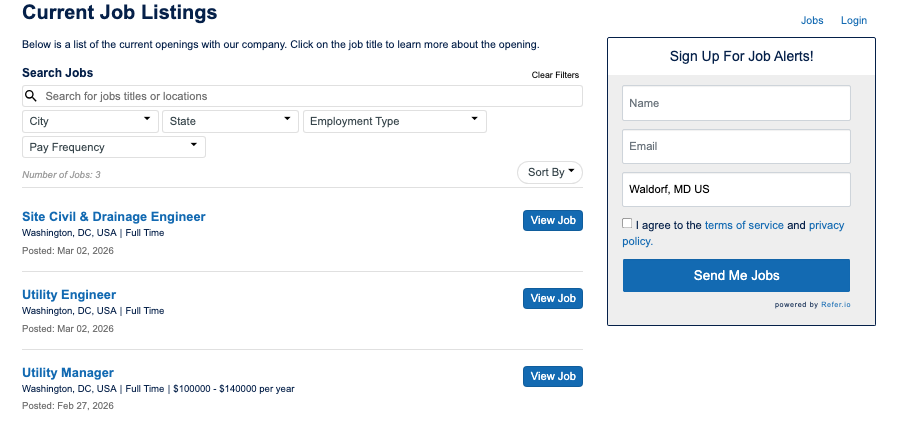The image size is (909, 425).
Task: Open the Utility Manager job title link
Action: 68,372
